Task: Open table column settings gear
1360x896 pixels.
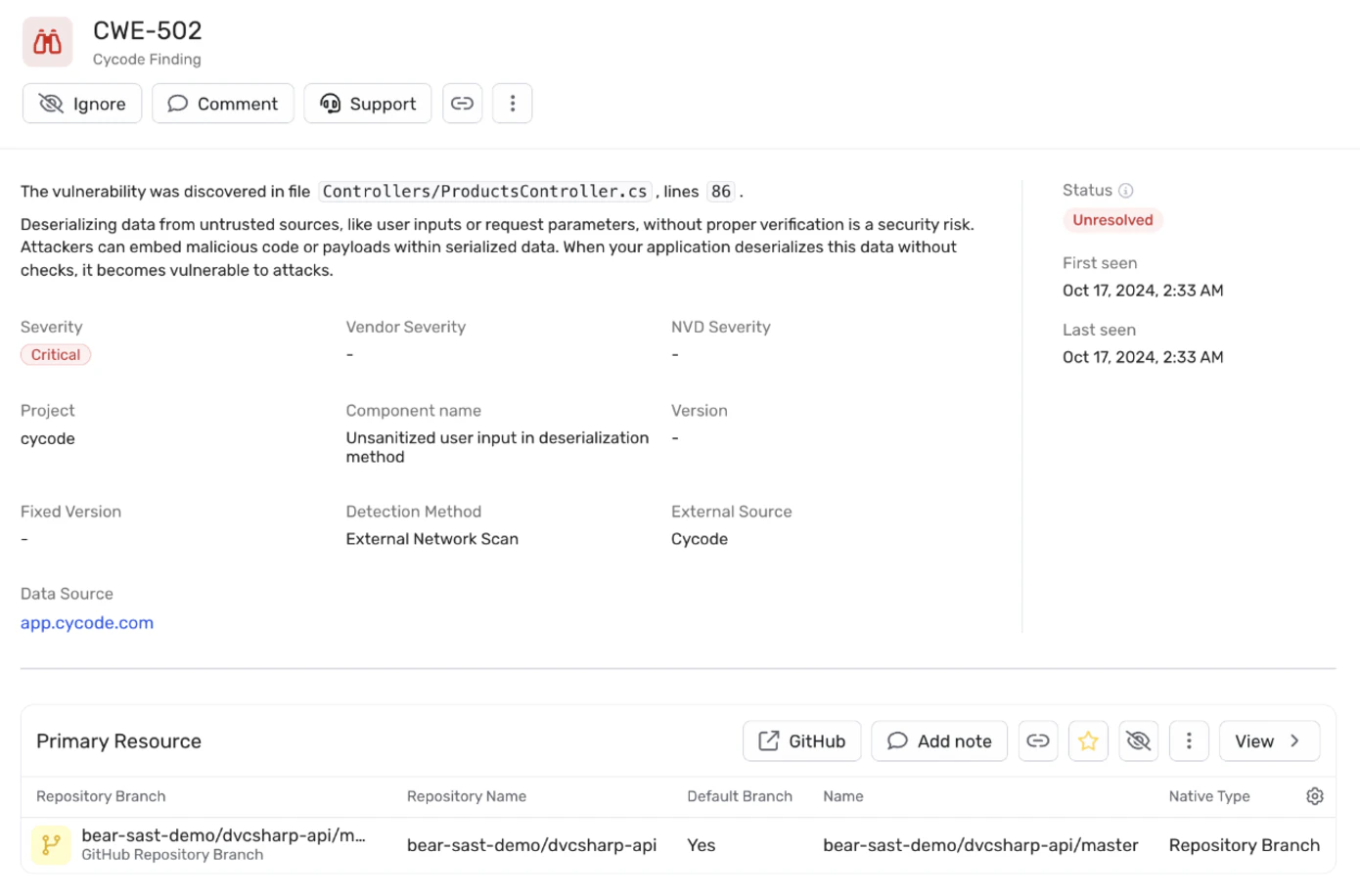Action: 1315,796
